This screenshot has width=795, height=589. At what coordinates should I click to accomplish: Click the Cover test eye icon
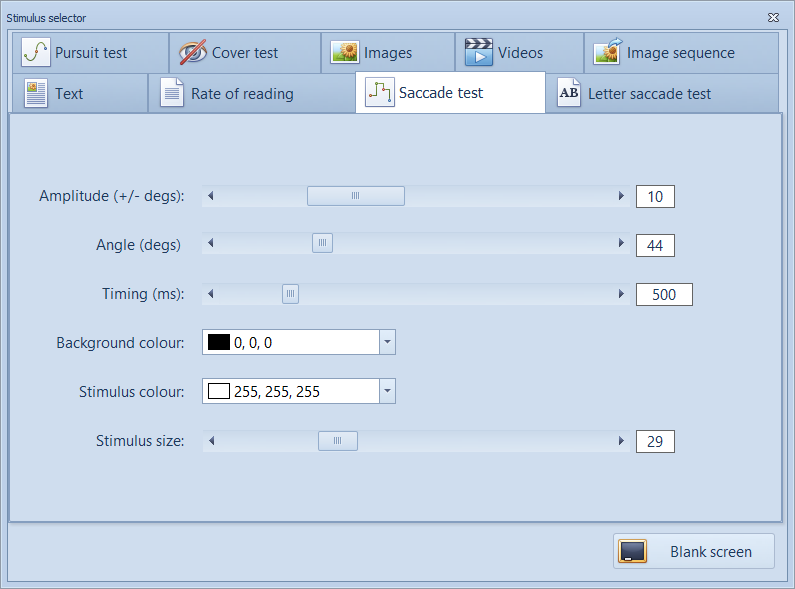tap(193, 53)
